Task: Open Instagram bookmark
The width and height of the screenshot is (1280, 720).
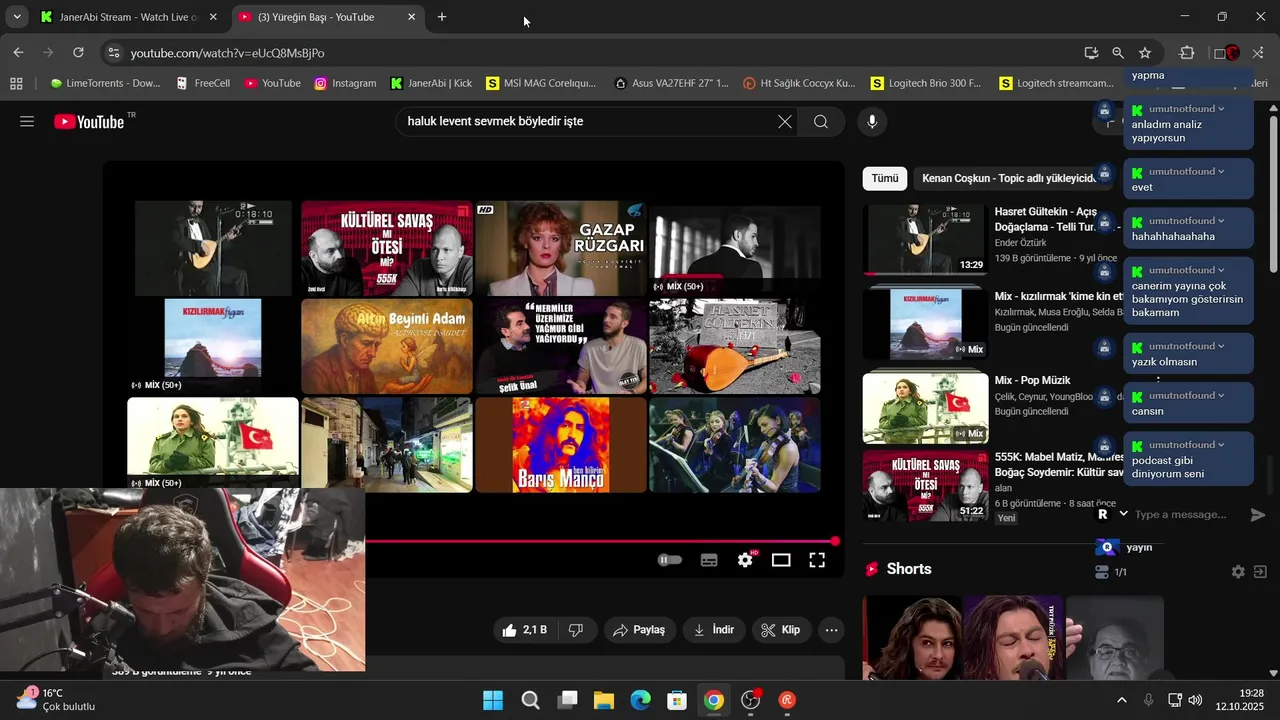Action: [345, 84]
